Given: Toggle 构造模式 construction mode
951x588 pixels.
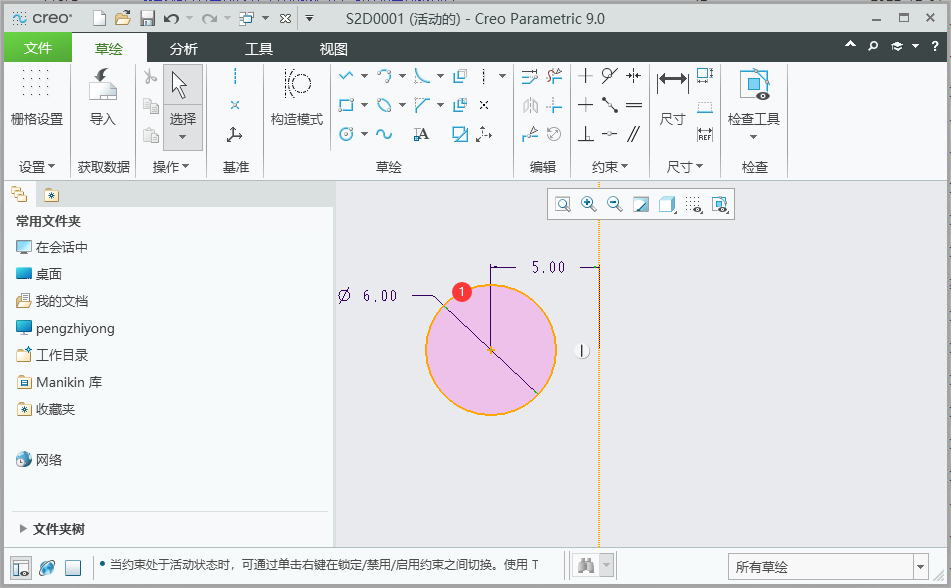Looking at the screenshot, I should pos(297,97).
